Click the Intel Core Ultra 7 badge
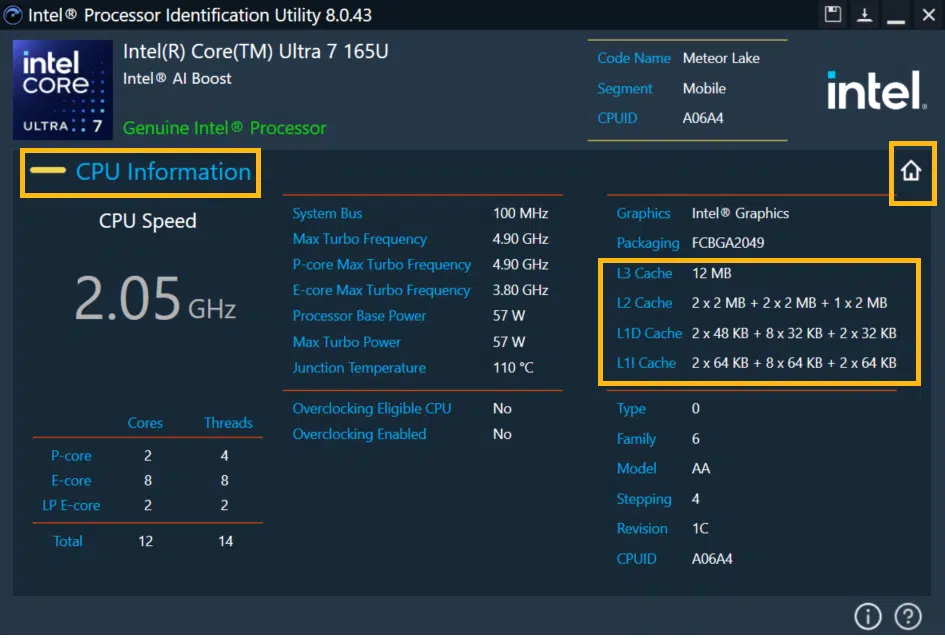The height and width of the screenshot is (638, 945). coord(62,91)
